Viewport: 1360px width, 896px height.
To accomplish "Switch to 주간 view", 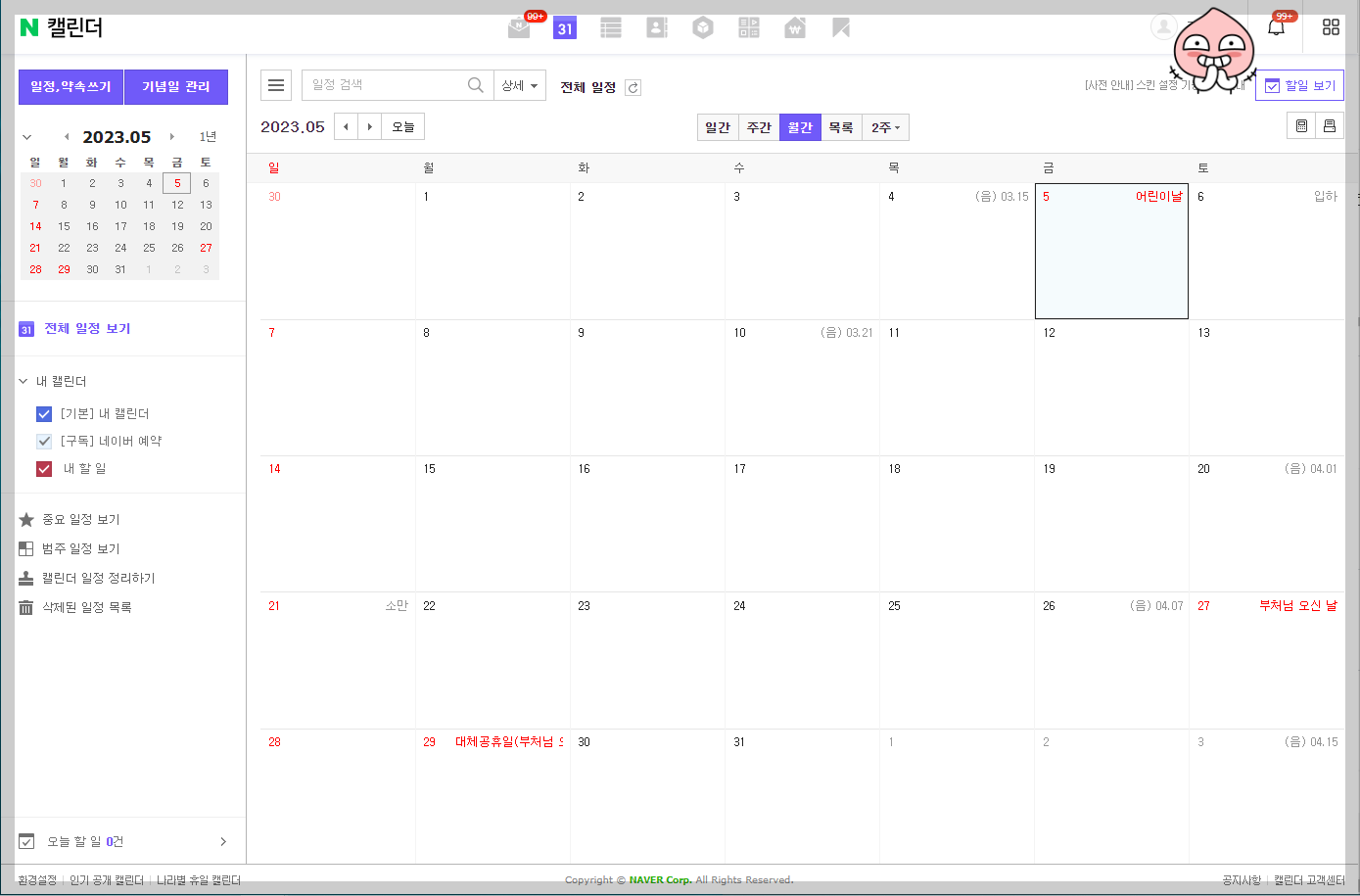I will tap(759, 127).
